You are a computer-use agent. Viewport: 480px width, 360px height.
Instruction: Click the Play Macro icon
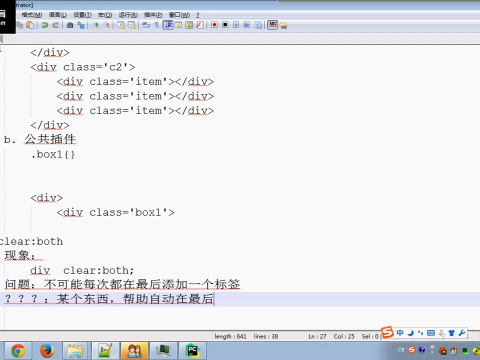(x=236, y=25)
